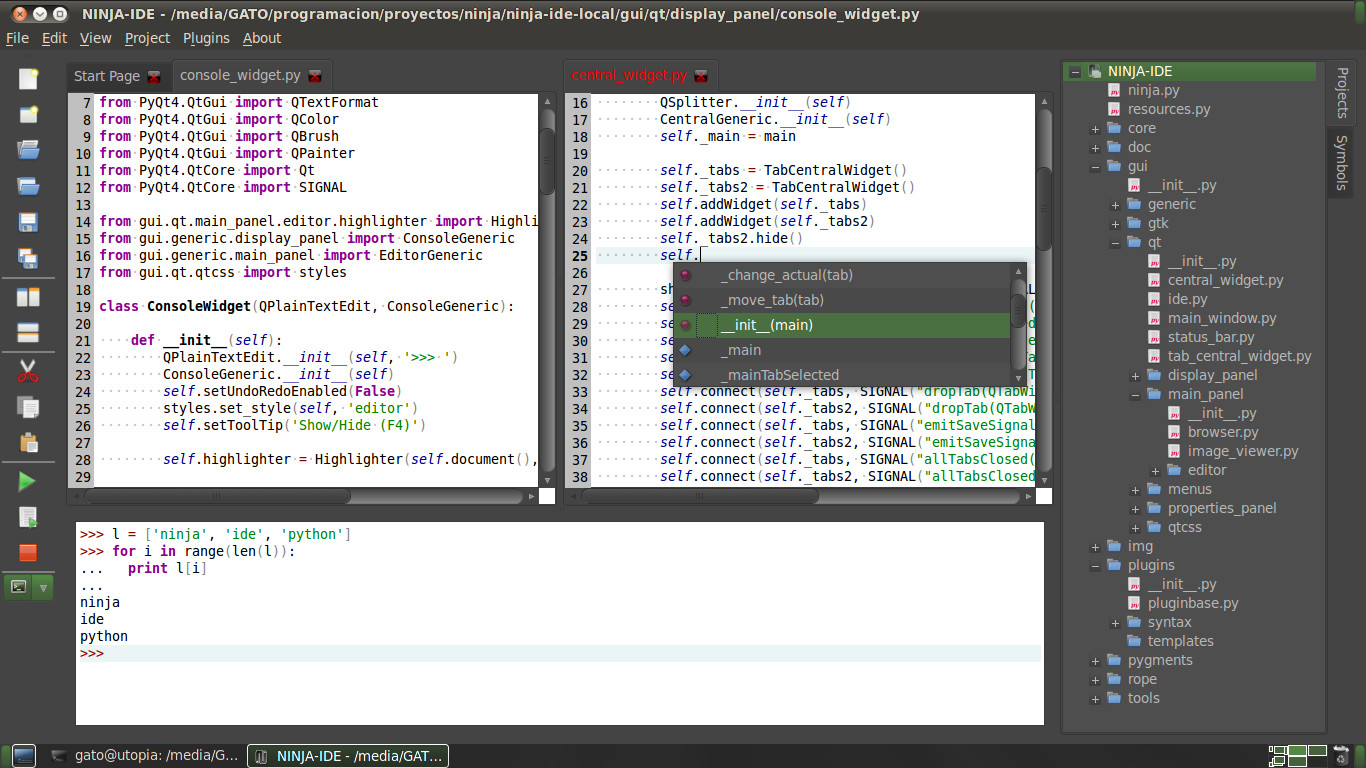The height and width of the screenshot is (768, 1366).
Task: Pick _mainTabSelected from completion list
Action: coord(841,375)
